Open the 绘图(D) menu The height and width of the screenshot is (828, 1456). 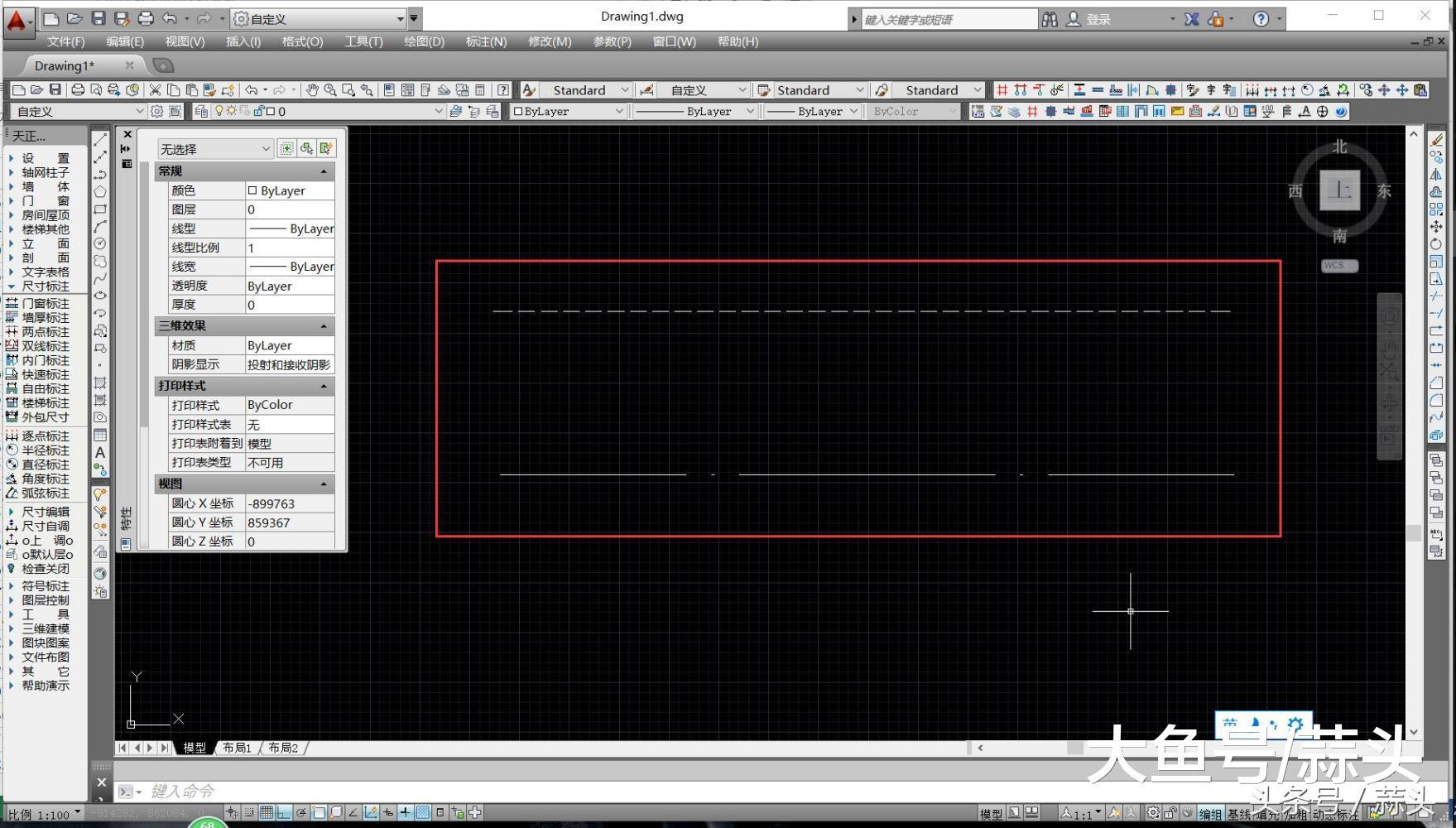point(424,41)
